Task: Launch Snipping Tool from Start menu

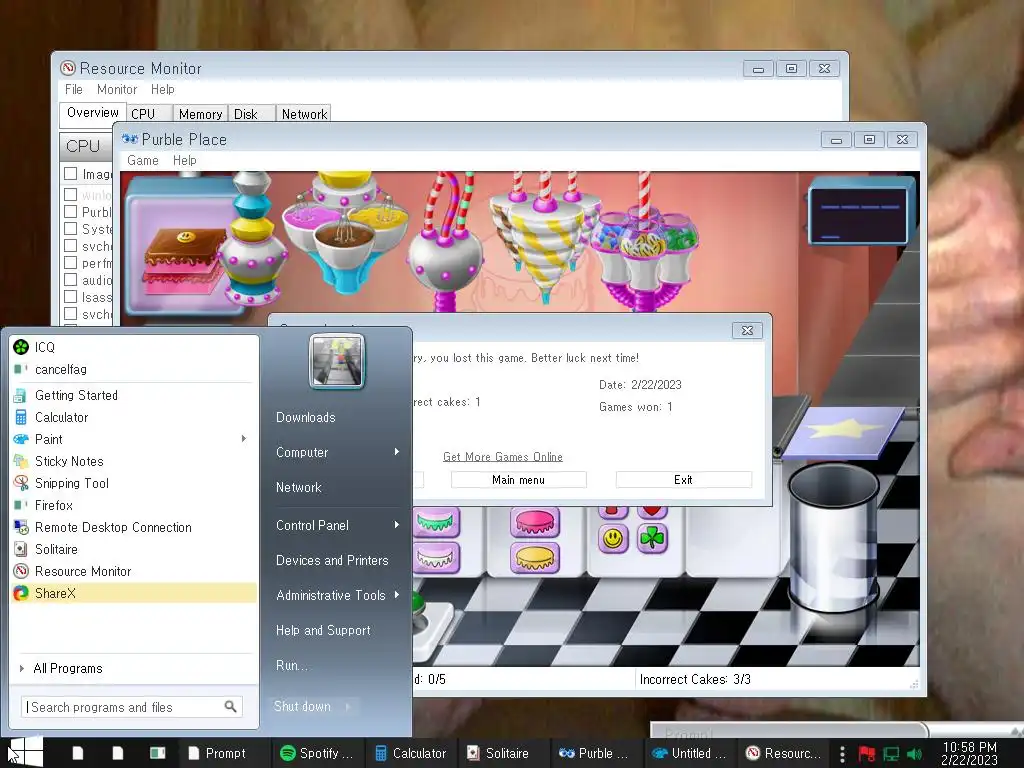Action: tap(134, 483)
